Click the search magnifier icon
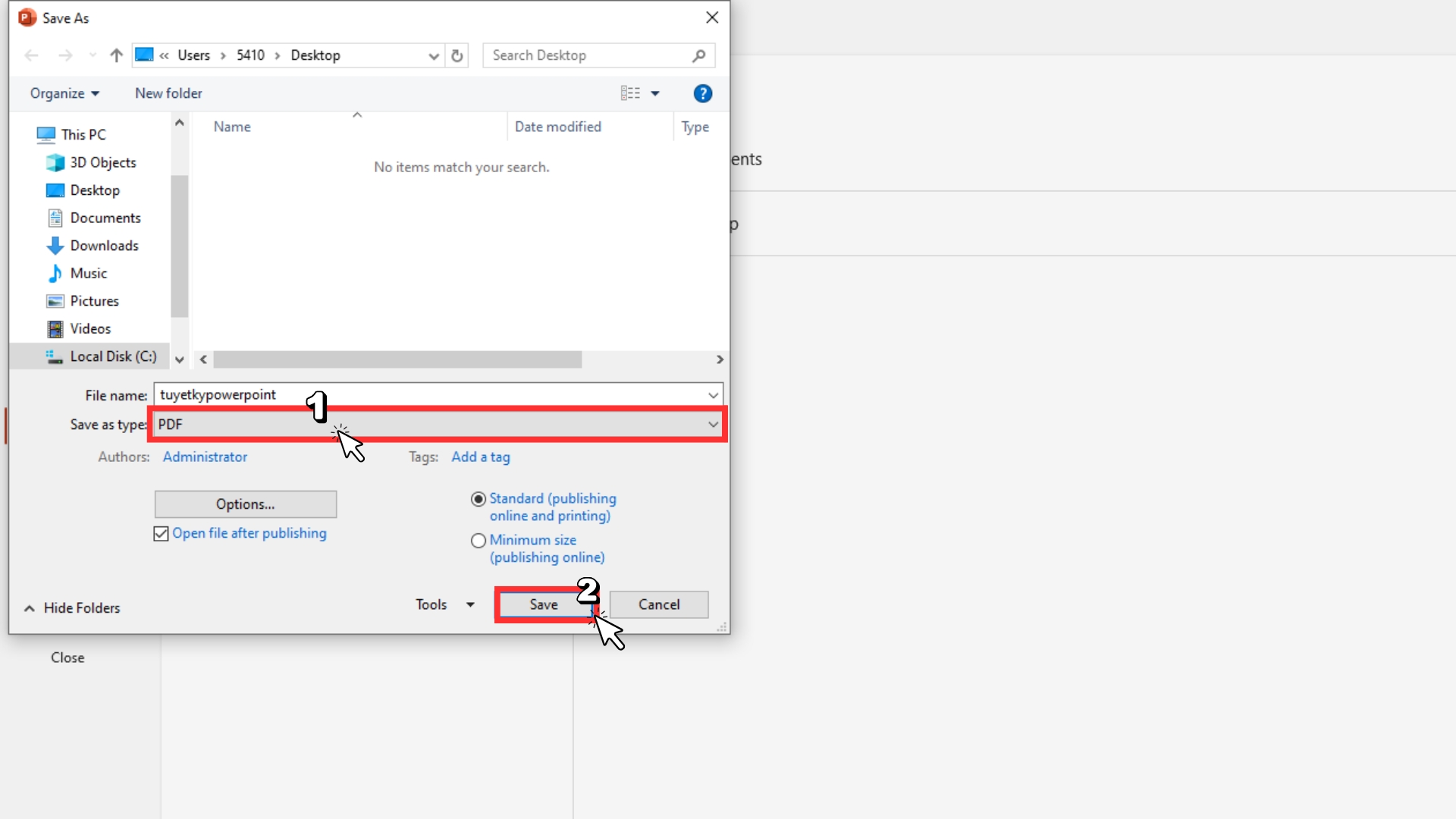Viewport: 1456px width, 819px height. 698,55
